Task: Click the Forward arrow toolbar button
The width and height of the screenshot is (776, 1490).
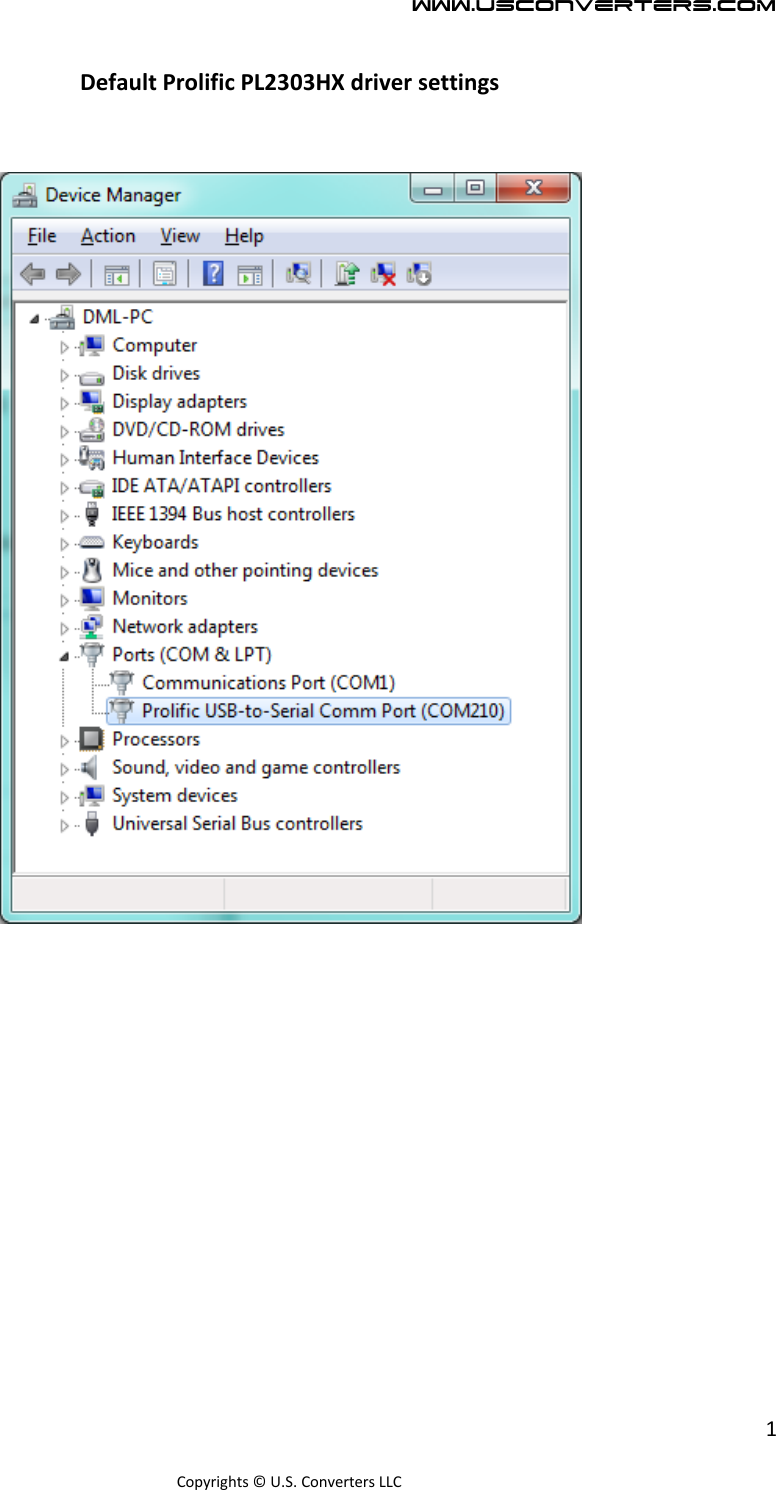Action: (68, 273)
